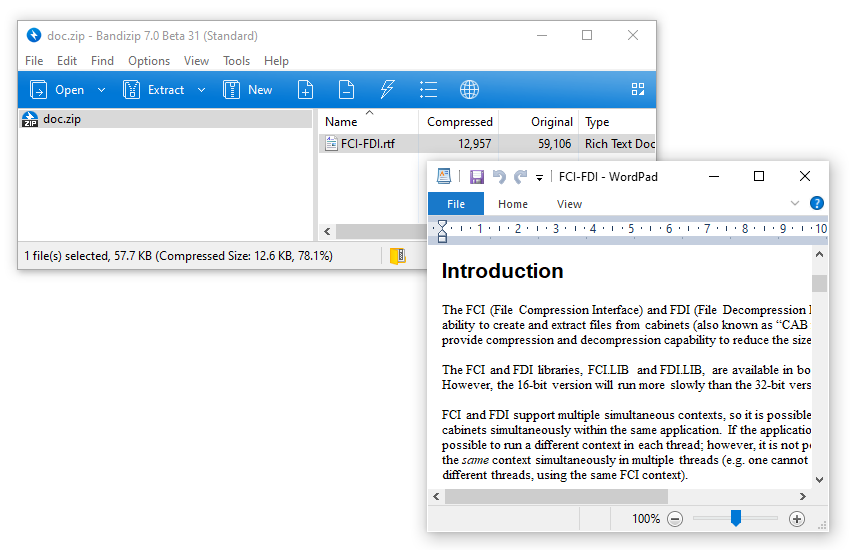Open WordPad Help via the question mark icon
This screenshot has width=850, height=550.
[x=817, y=203]
